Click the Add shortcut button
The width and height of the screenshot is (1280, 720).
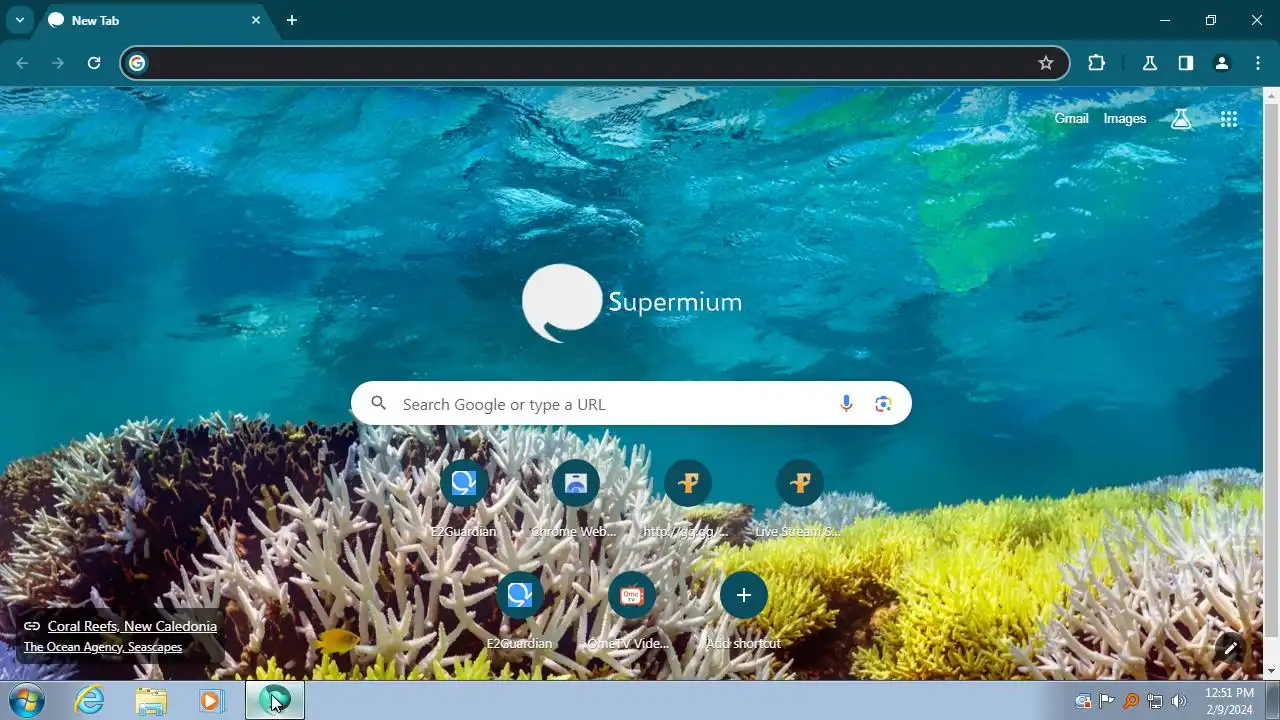743,609
